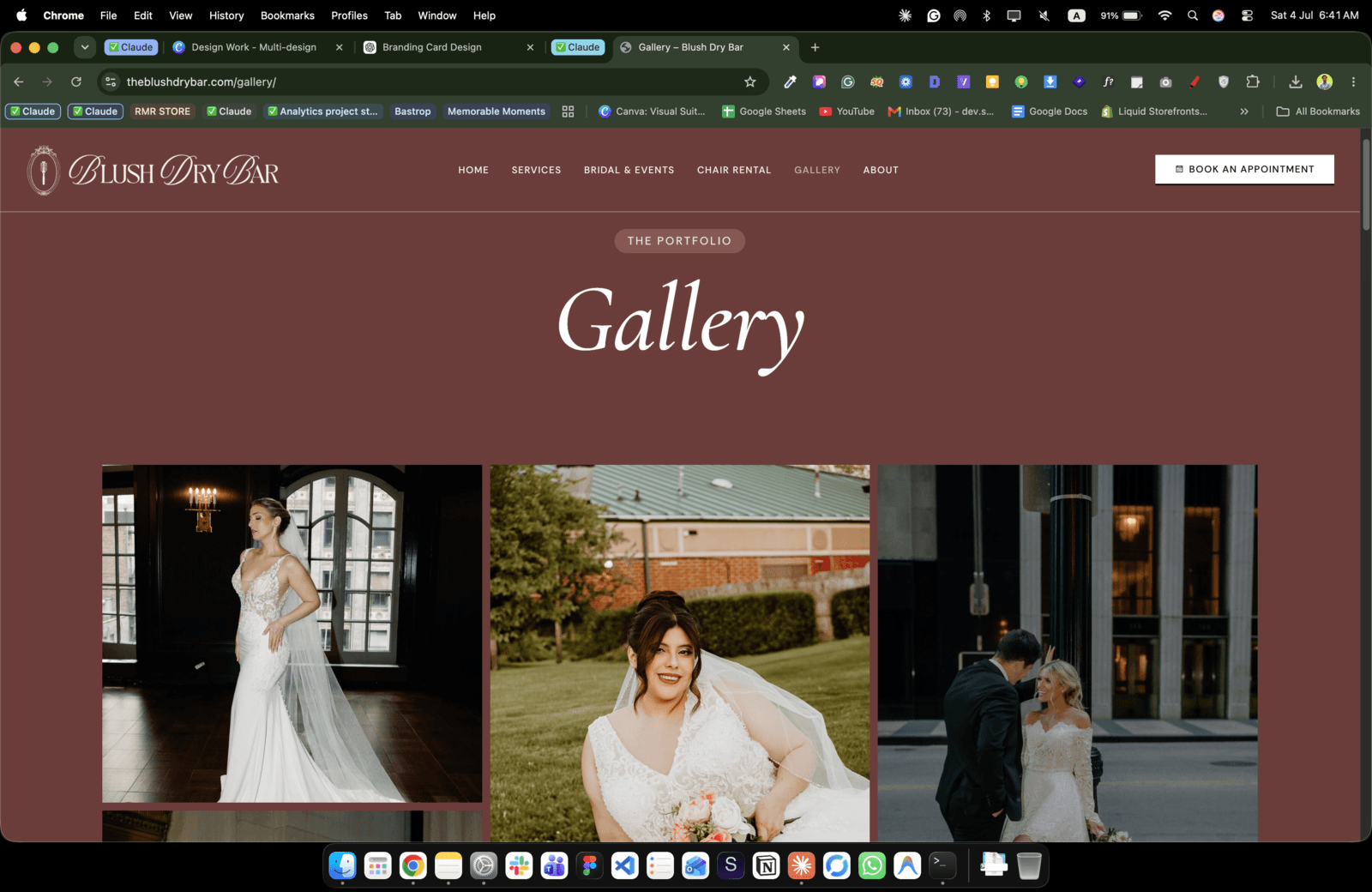Go back to previous page
Viewport: 1372px width, 892px height.
pyautogui.click(x=19, y=81)
